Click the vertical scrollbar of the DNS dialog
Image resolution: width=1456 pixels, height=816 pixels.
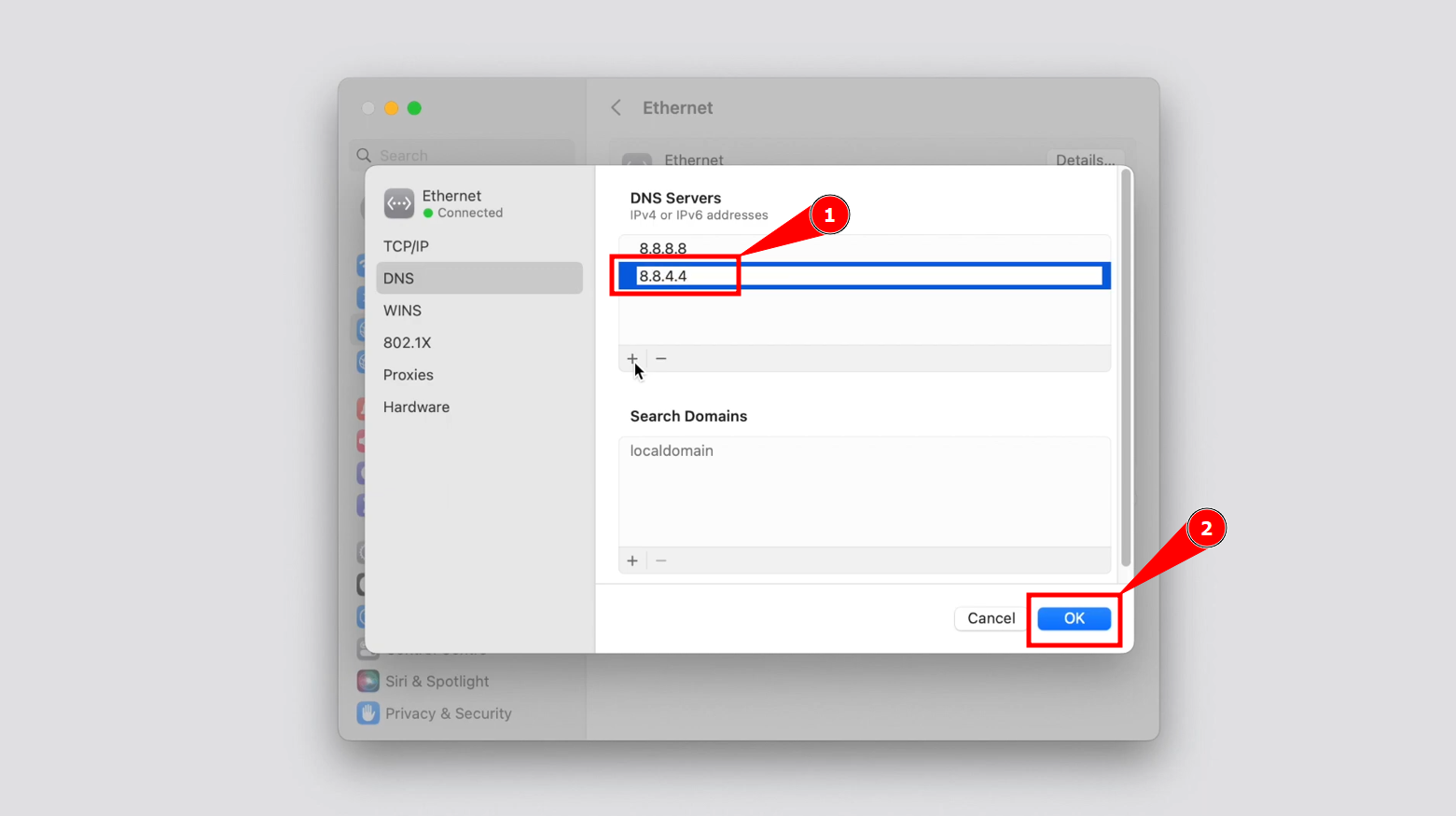(1126, 373)
